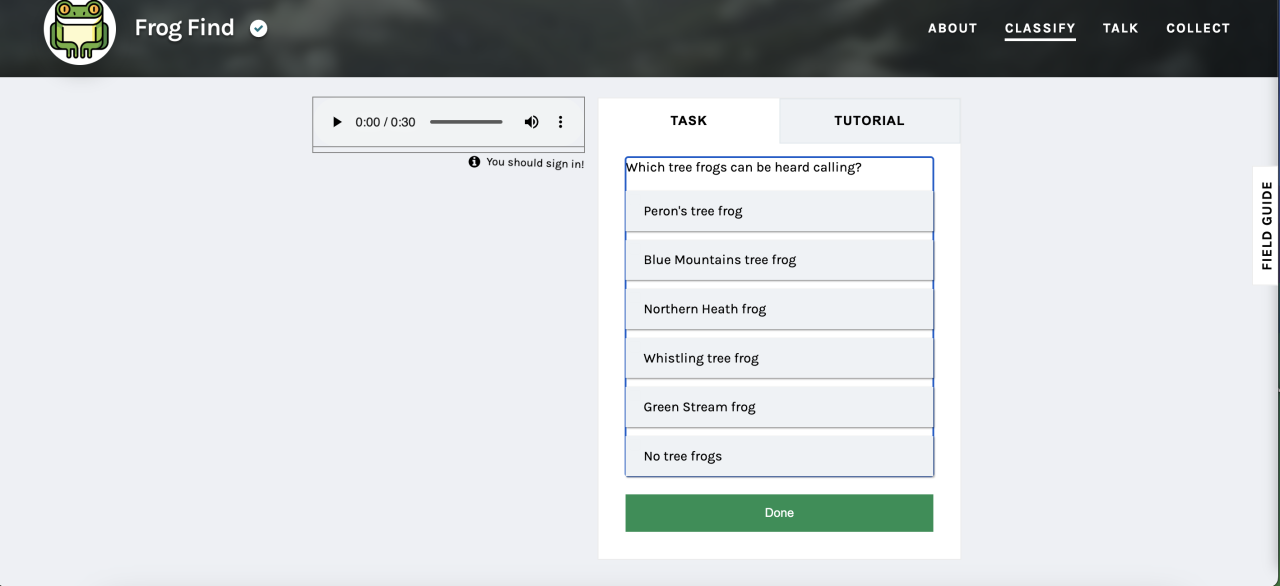
Task: Select No tree frogs option
Action: point(779,456)
